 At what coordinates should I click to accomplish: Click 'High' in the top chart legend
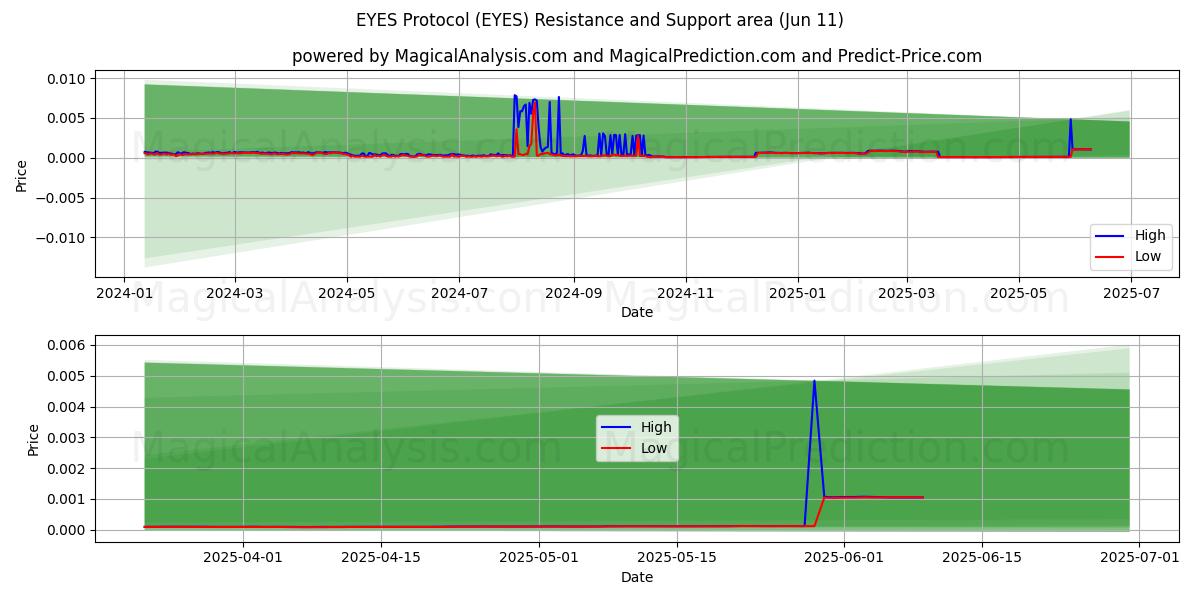[x=1150, y=236]
